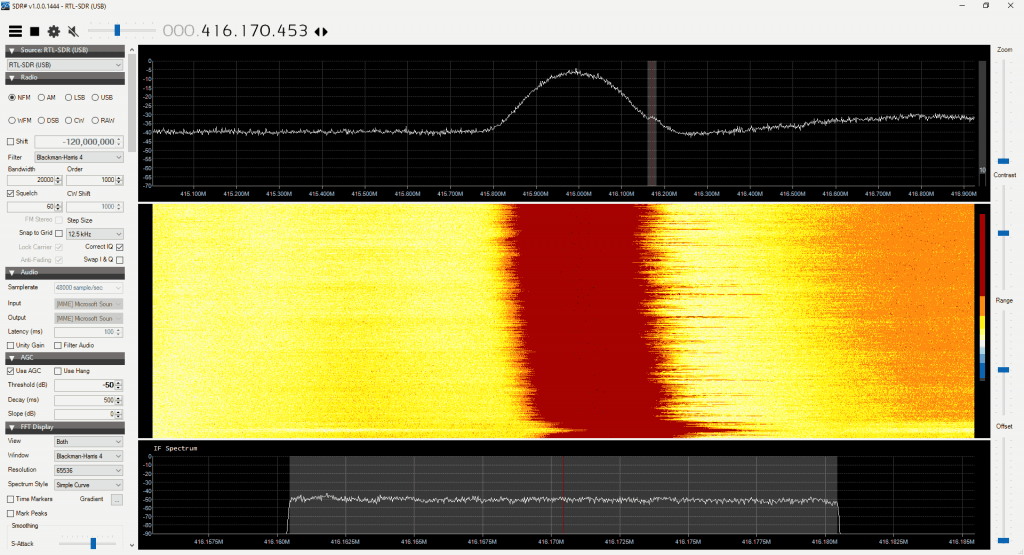Collapse the Source: RTL-SDR (USB) header

[11, 50]
